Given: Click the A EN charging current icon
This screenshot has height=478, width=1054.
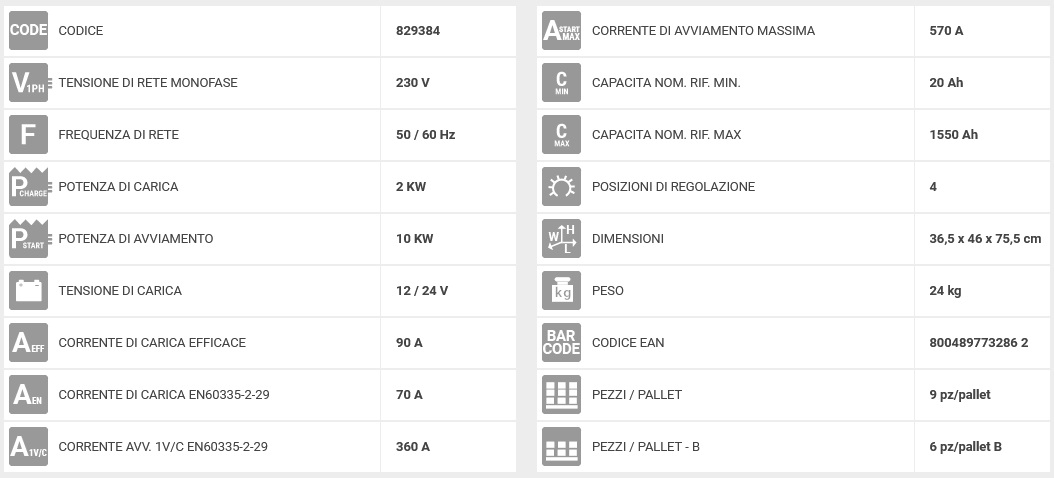Looking at the screenshot, I should [x=28, y=395].
